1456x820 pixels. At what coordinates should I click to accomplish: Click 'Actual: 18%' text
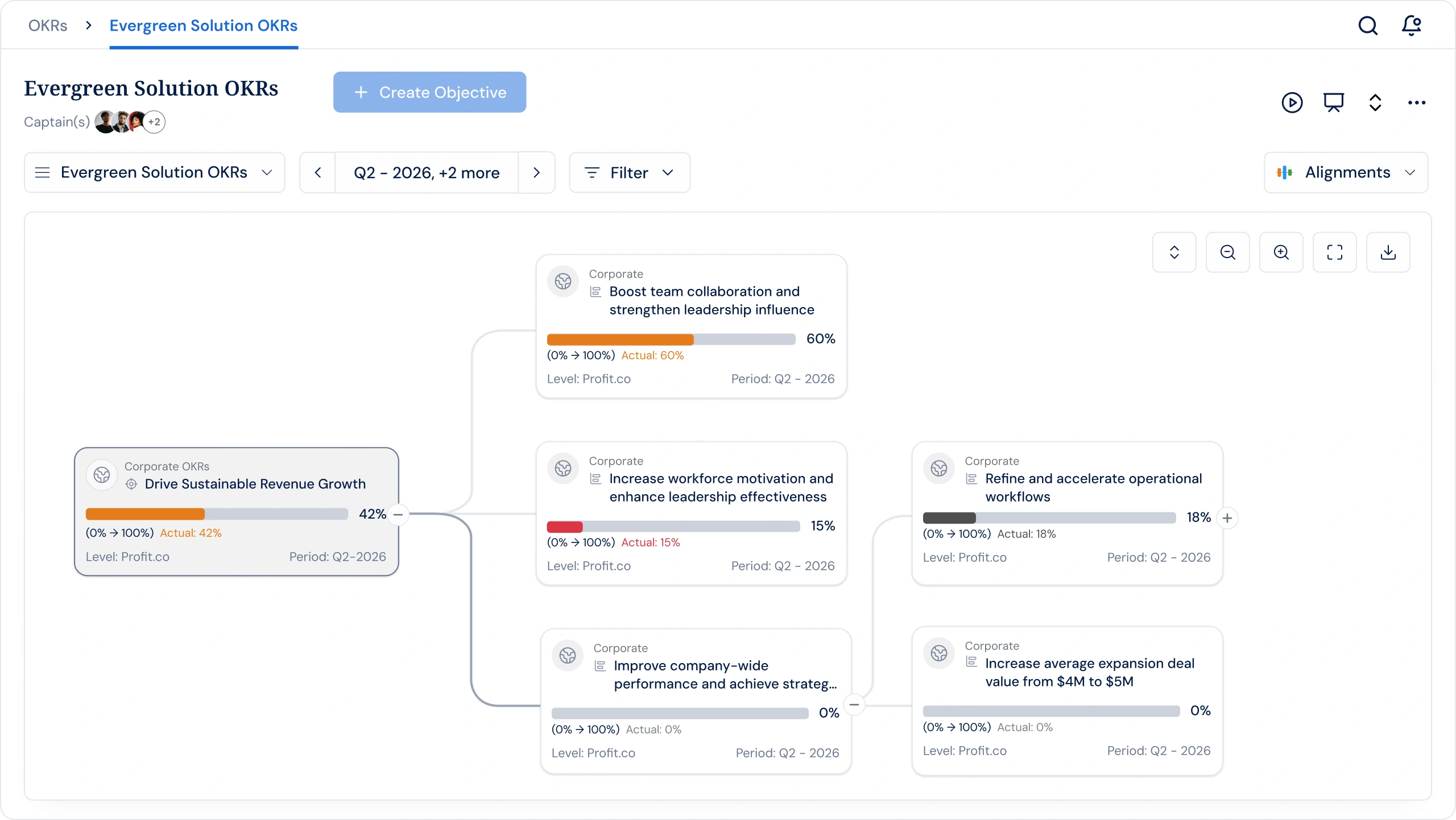click(x=1027, y=534)
